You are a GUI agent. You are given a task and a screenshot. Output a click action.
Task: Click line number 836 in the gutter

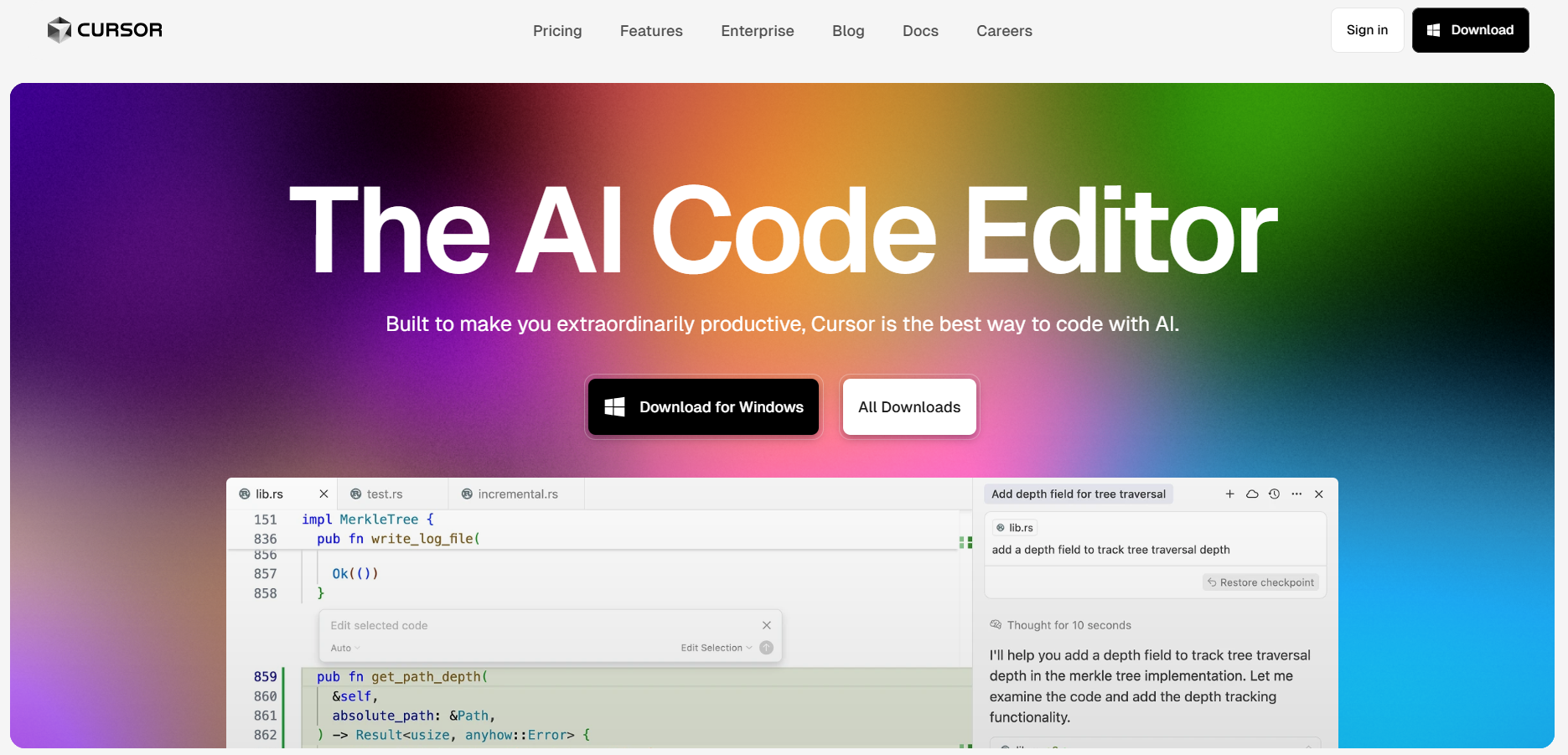265,539
